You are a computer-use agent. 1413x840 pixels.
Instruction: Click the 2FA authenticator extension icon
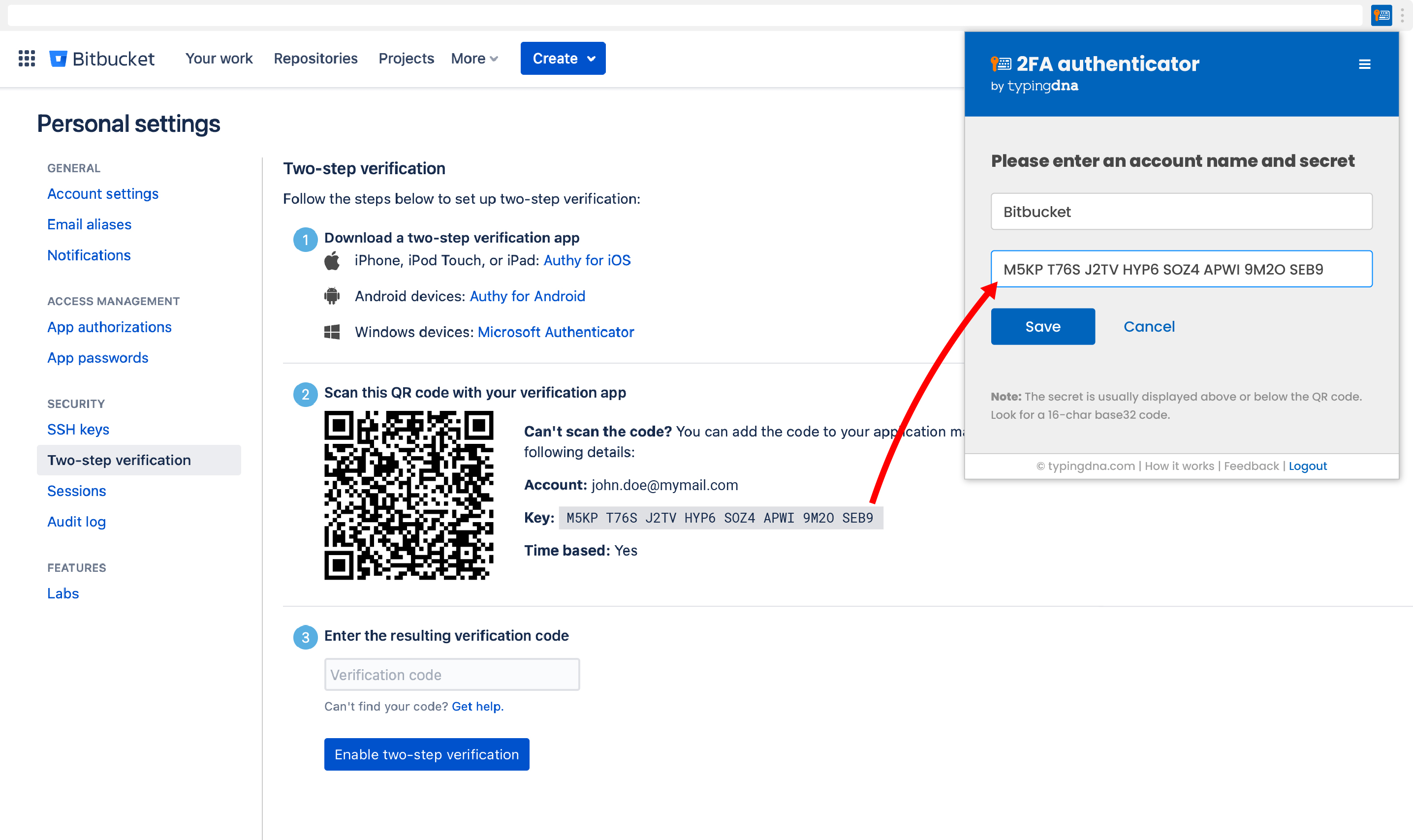point(1384,15)
